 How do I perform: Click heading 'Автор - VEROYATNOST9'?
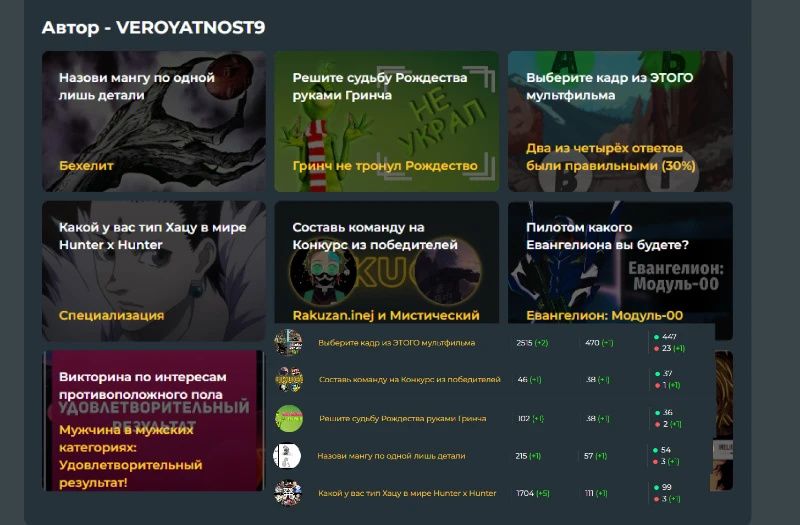point(153,27)
